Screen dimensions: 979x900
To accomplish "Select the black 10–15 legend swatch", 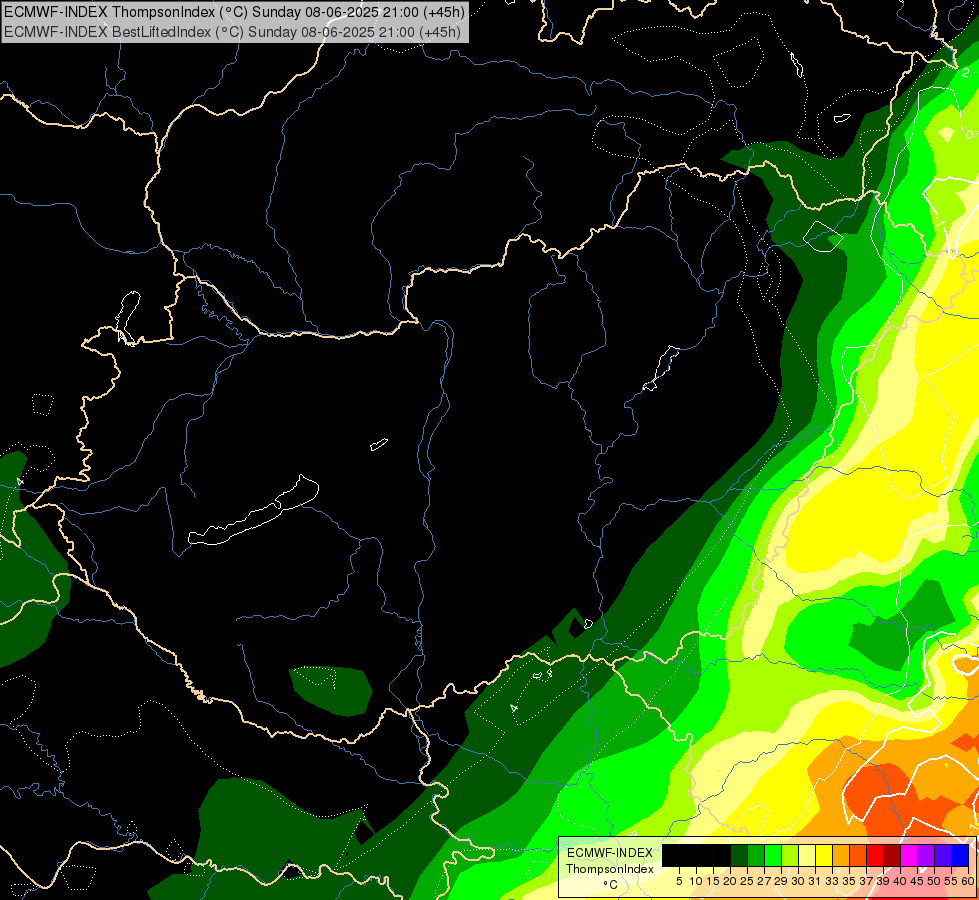I will pyautogui.click(x=705, y=855).
